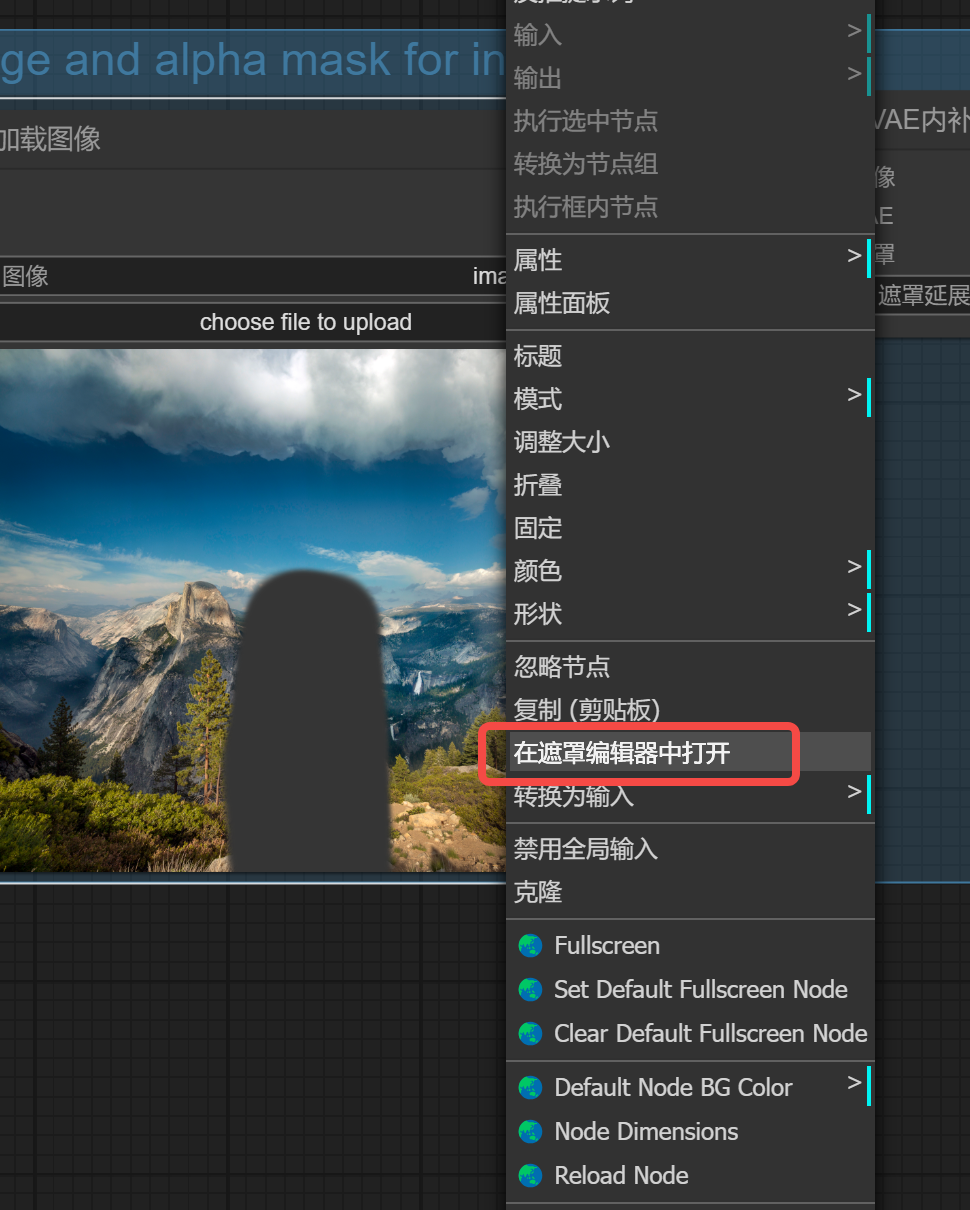Click the arrow next to 模式

point(854,395)
